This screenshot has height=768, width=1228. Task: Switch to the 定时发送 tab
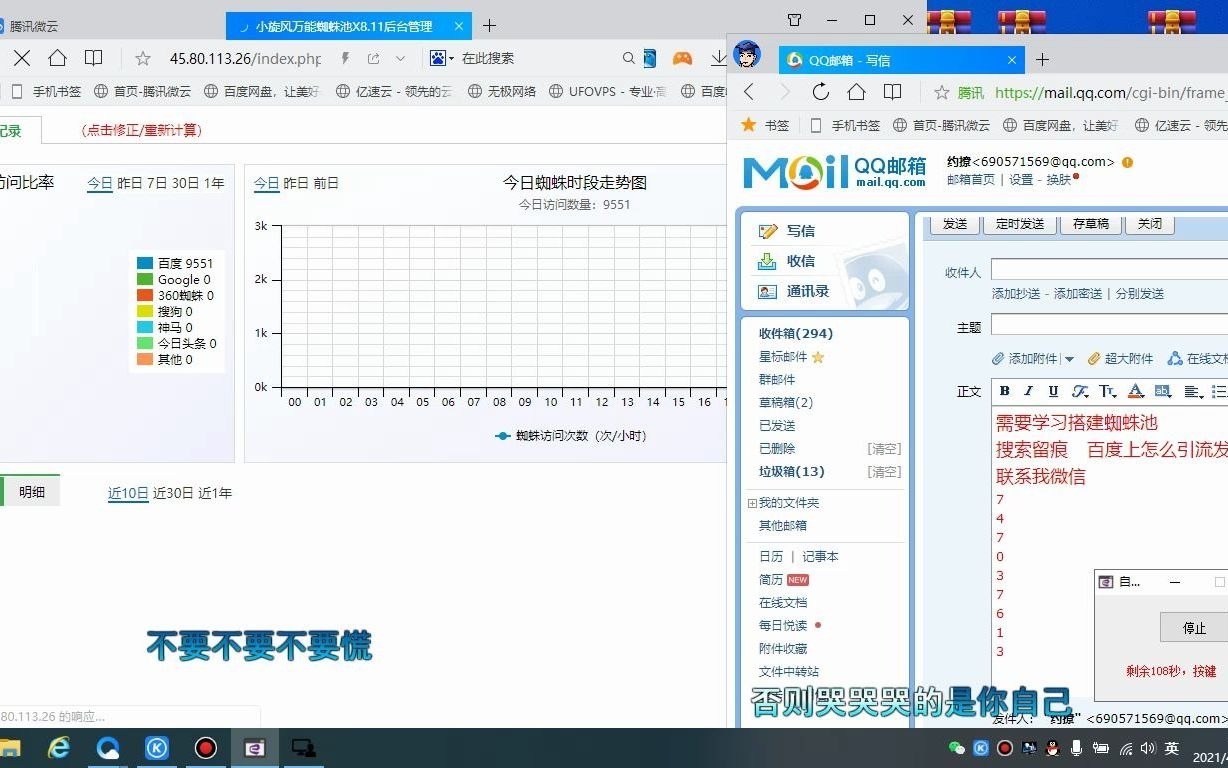pos(1019,224)
